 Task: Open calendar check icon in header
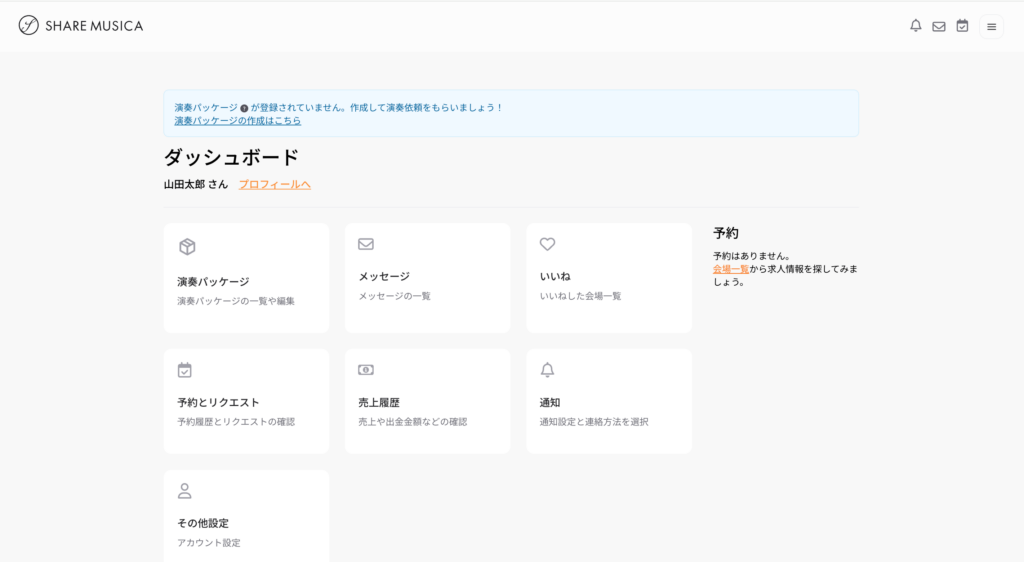[x=962, y=26]
